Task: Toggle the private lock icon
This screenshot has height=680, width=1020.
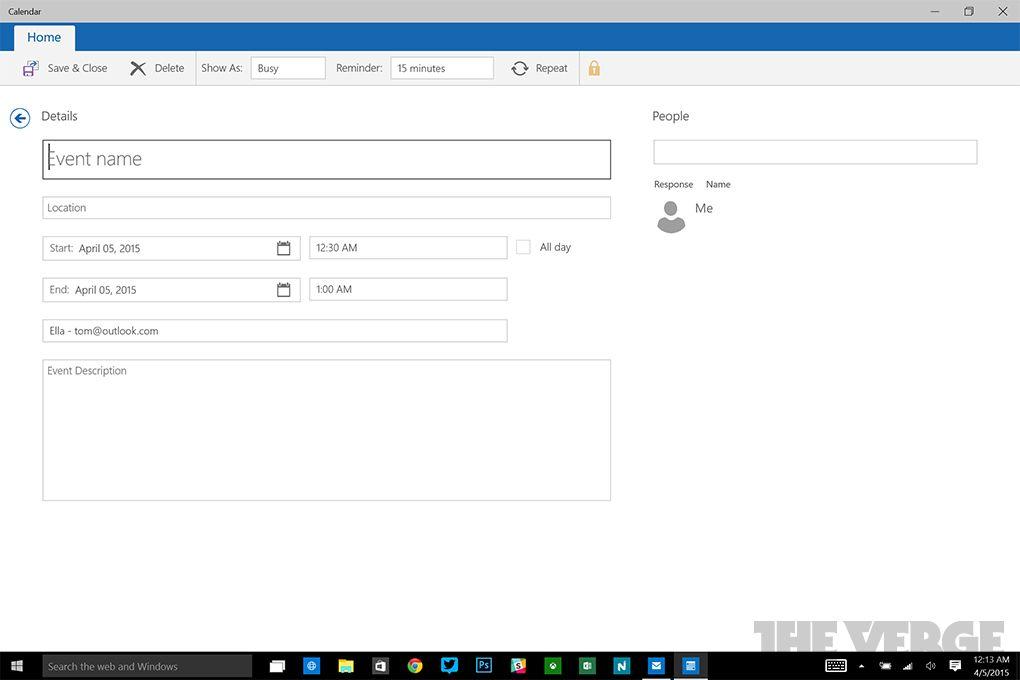Action: tap(594, 69)
